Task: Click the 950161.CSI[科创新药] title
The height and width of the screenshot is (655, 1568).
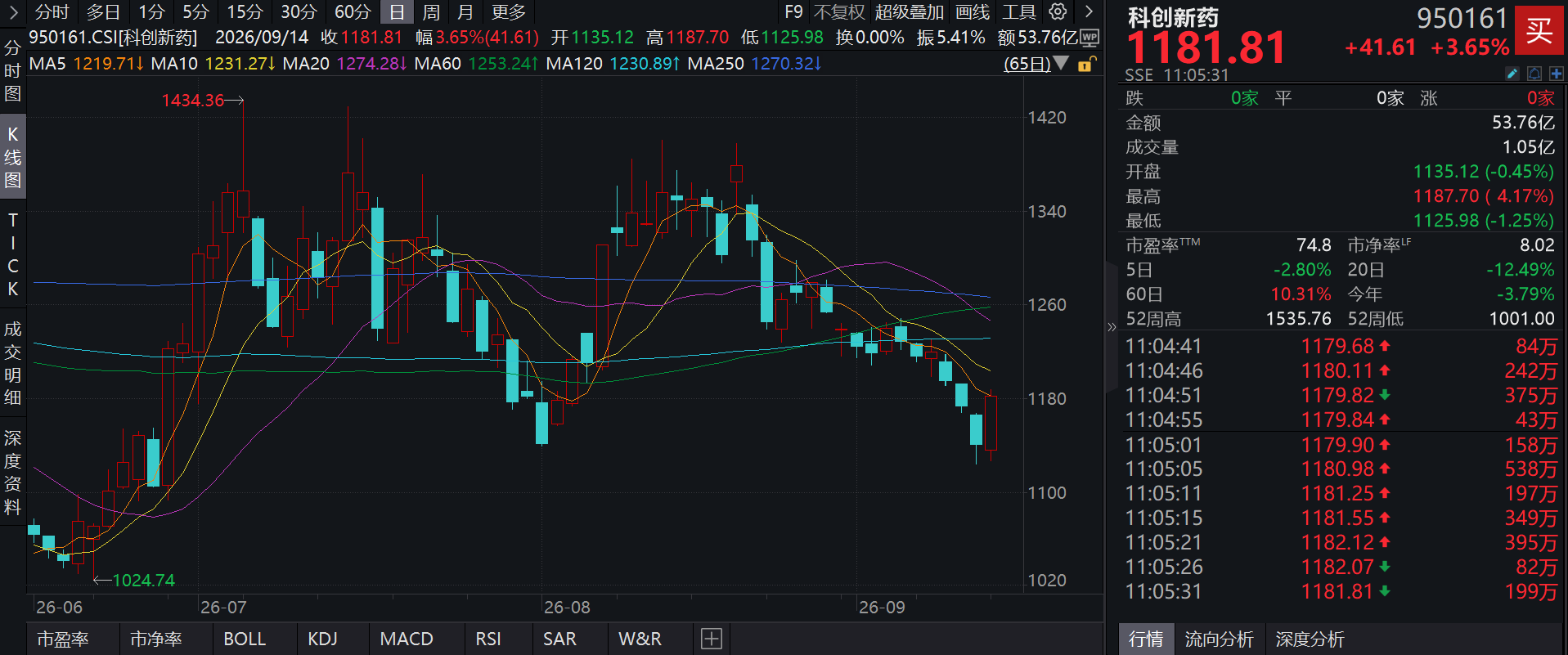Action: [113, 38]
